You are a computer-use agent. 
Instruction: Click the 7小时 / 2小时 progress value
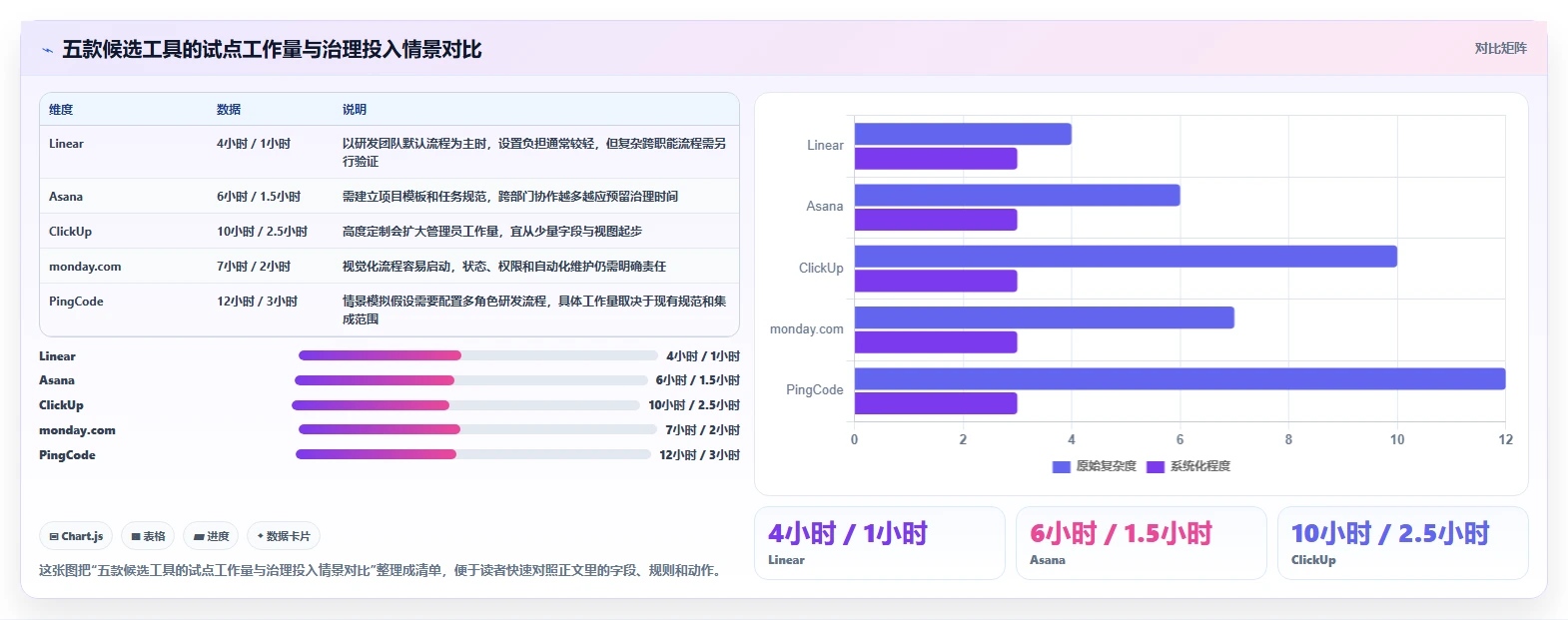703,430
